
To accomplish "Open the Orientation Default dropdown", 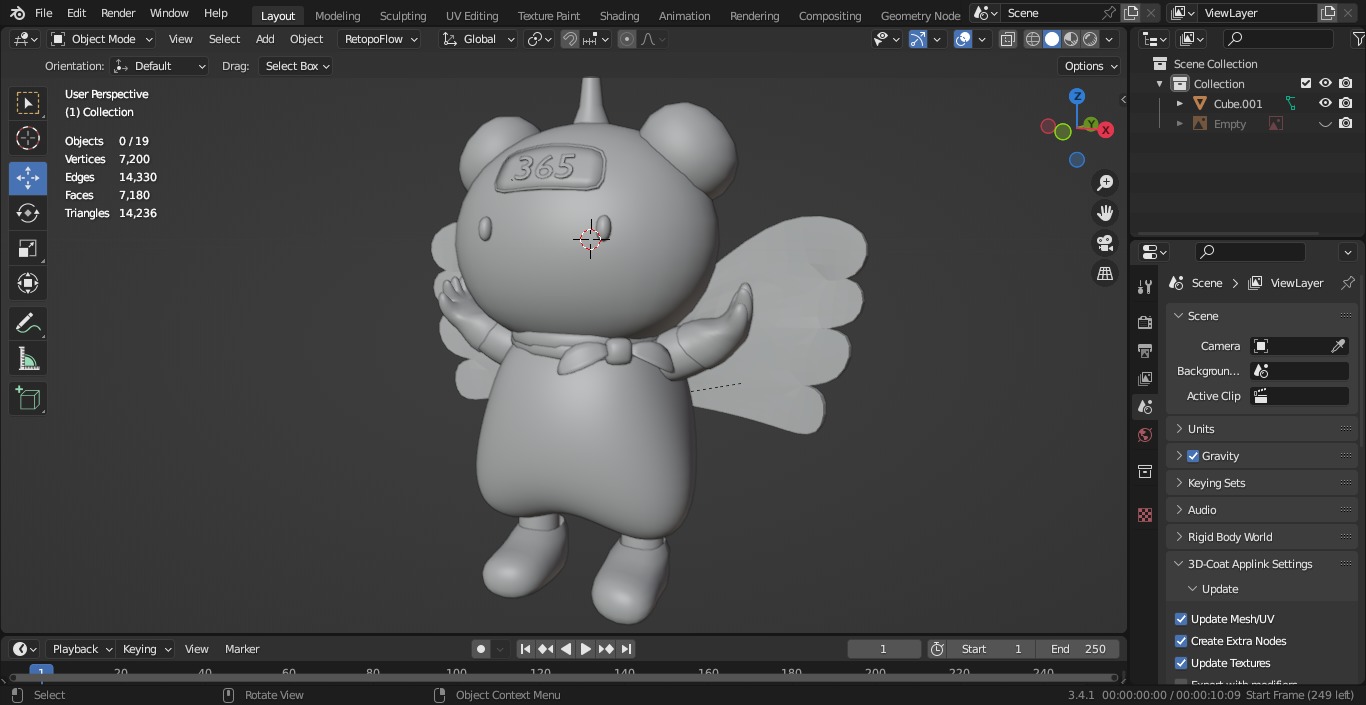I will pos(160,66).
